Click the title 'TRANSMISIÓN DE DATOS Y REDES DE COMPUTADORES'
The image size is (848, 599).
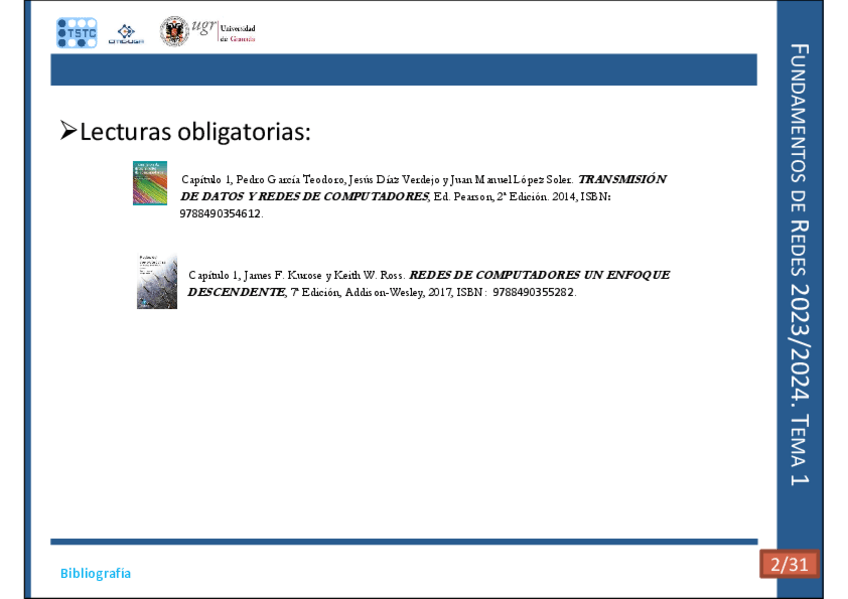click(423, 188)
